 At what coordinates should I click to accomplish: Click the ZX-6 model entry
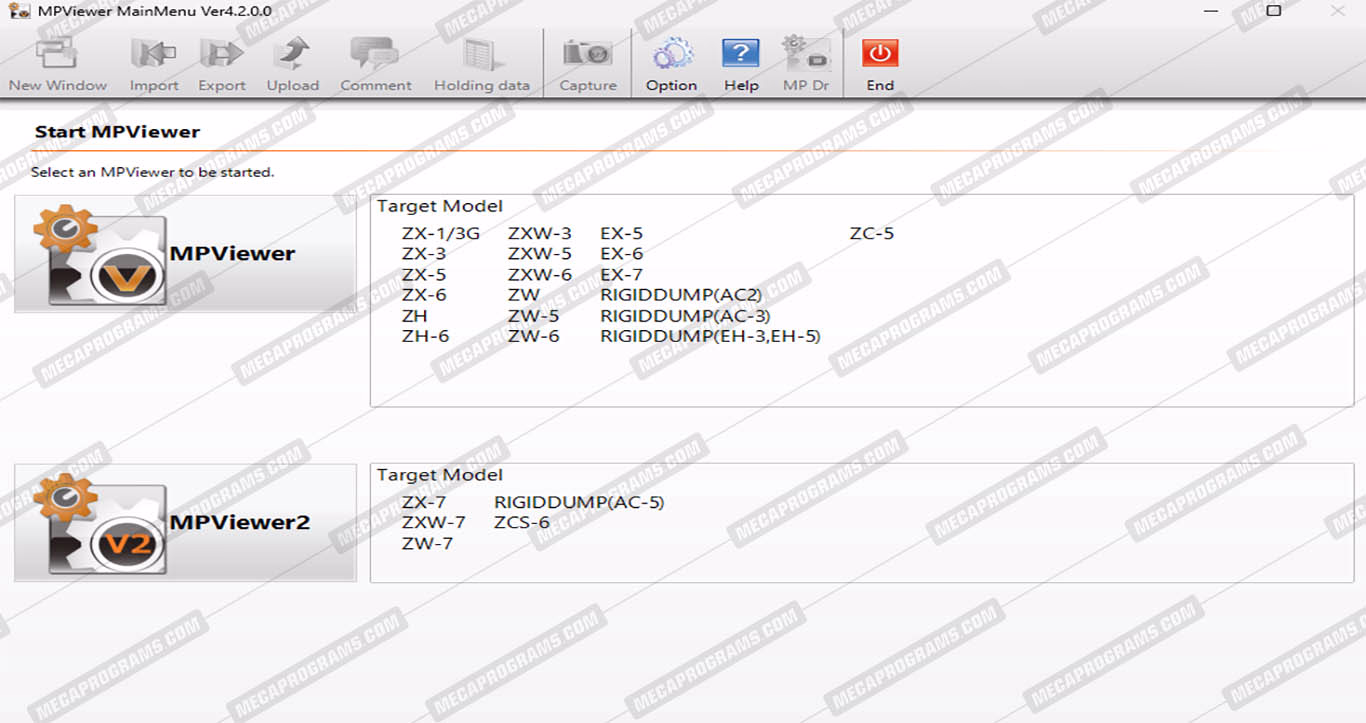click(424, 295)
